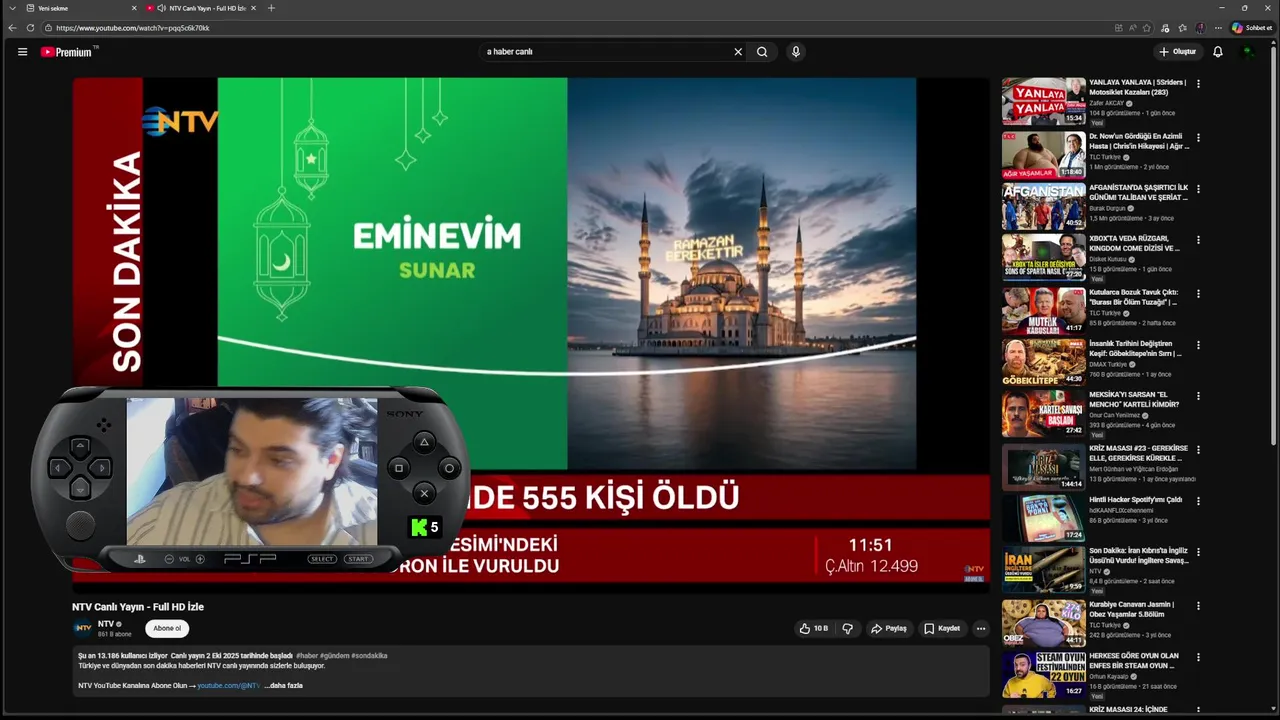Open the Dr. Now'un Gördüğü thumbnail
Viewport: 1280px width, 720px height.
coord(1044,155)
